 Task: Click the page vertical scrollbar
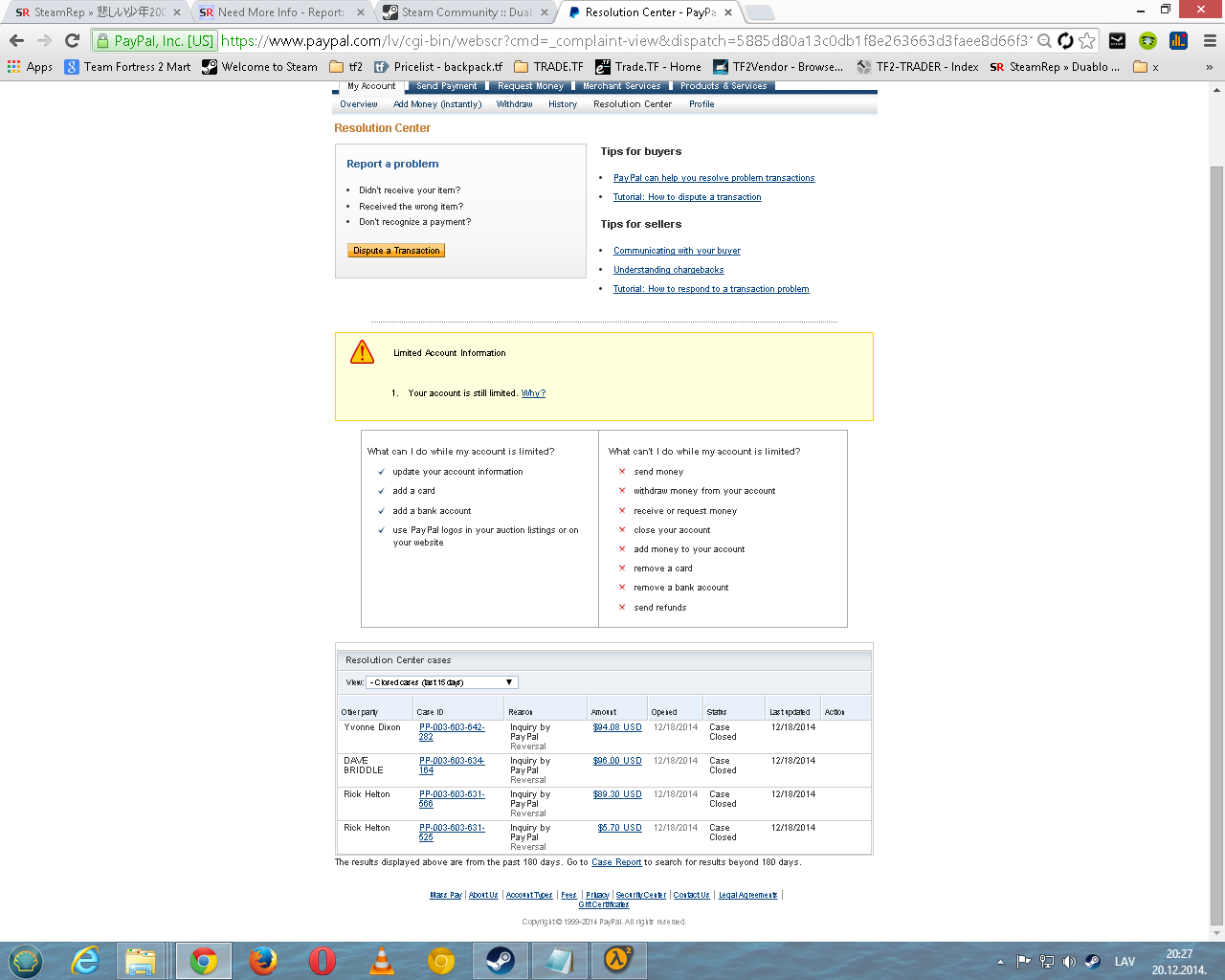click(x=1216, y=479)
